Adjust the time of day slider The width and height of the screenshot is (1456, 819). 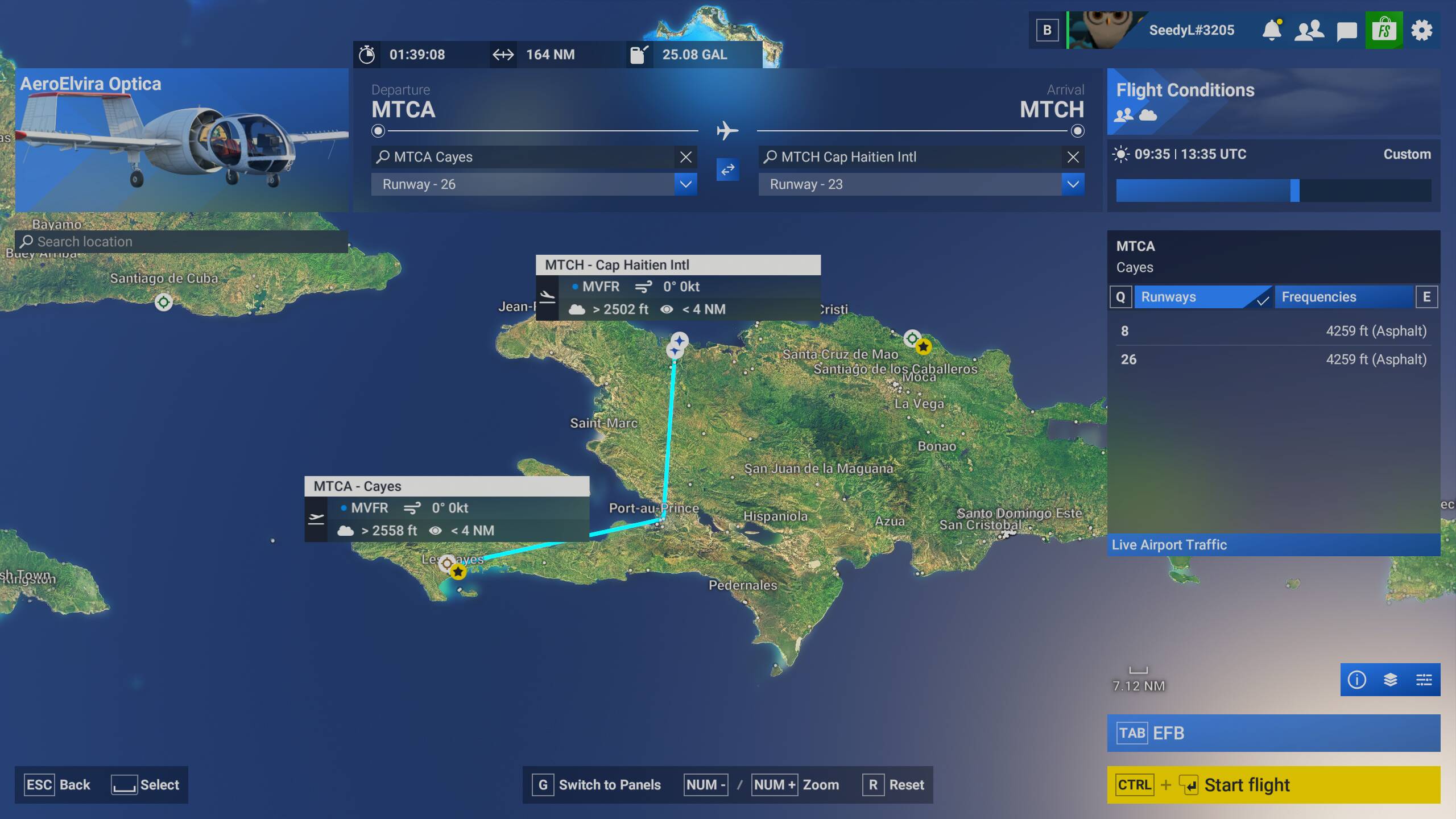click(1294, 191)
